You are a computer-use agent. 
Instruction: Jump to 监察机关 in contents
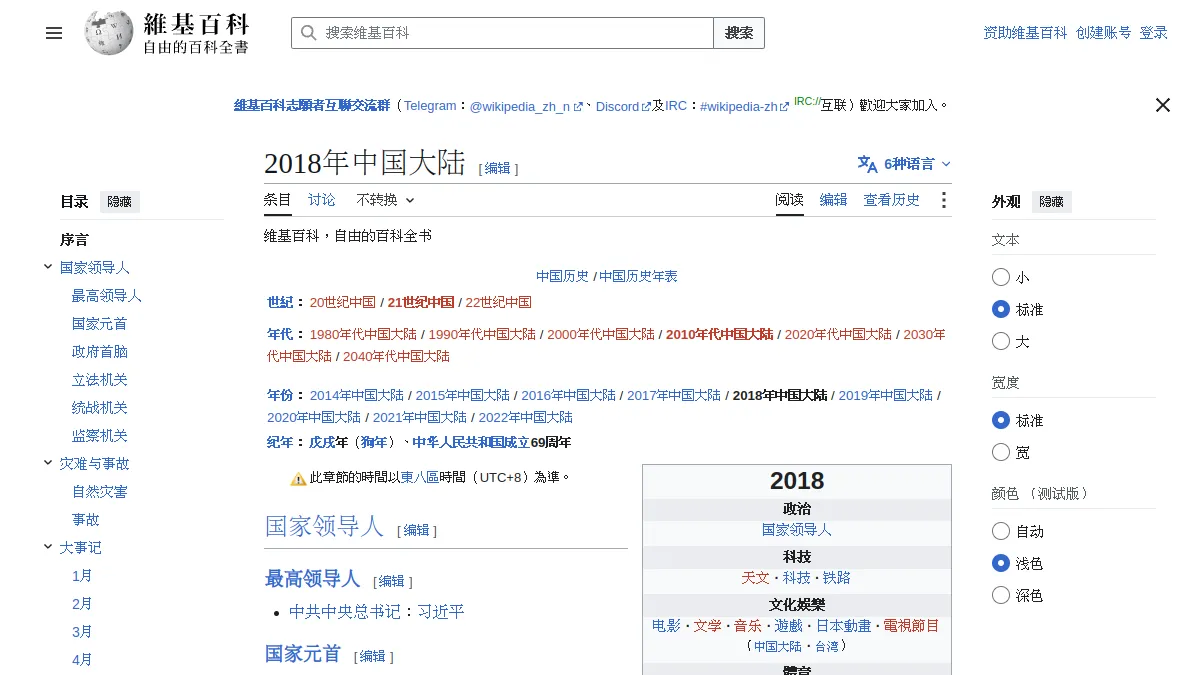click(x=100, y=436)
